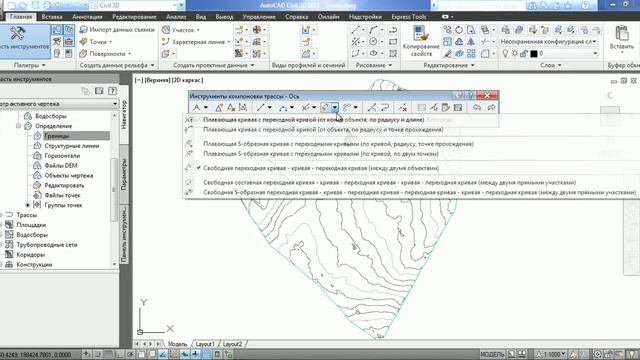The image size is (640, 360).
Task: Click the Delete PI icon in layout toolbar
Action: point(231,107)
